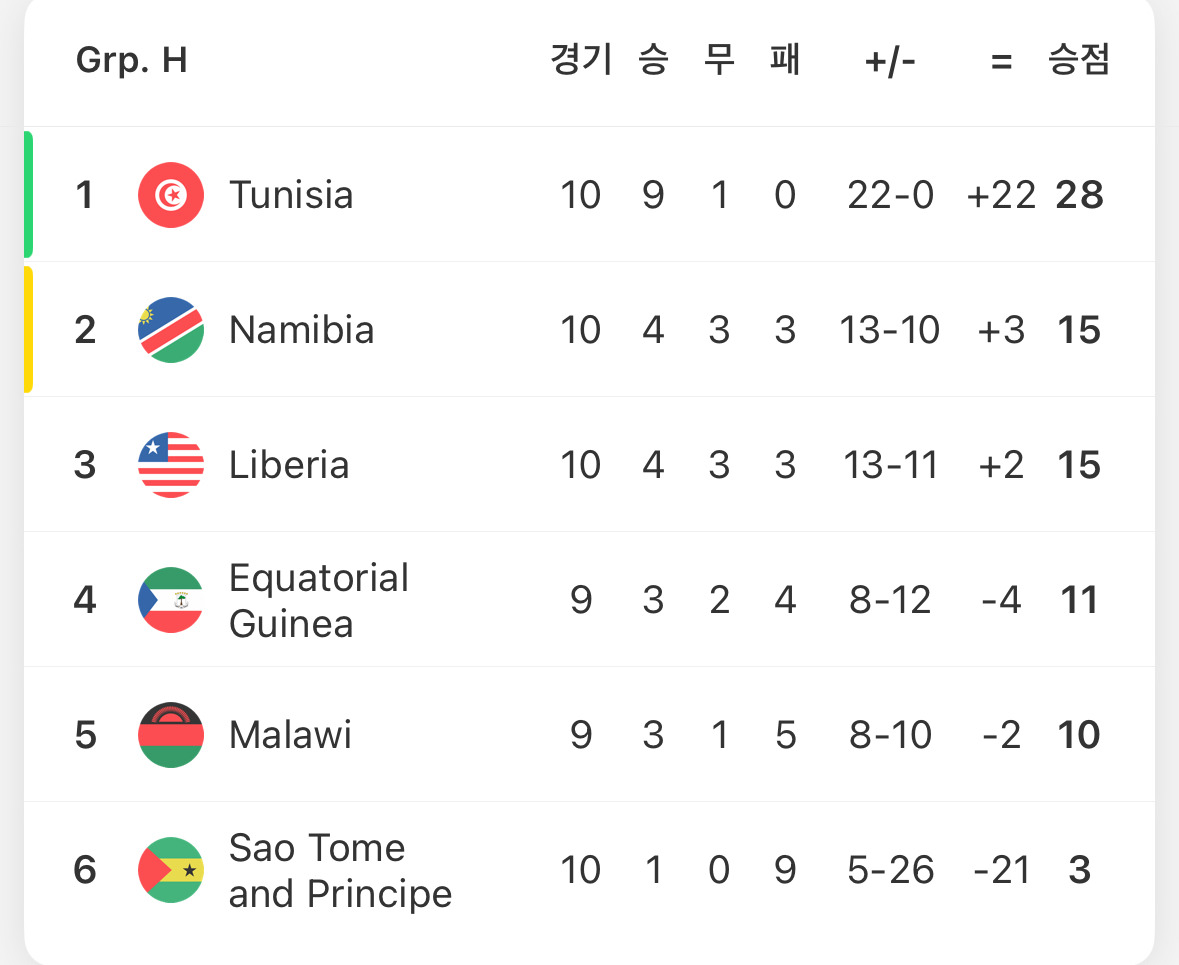This screenshot has width=1179, height=965.
Task: Open the Equatorial Guinea team page
Action: pyautogui.click(x=319, y=600)
